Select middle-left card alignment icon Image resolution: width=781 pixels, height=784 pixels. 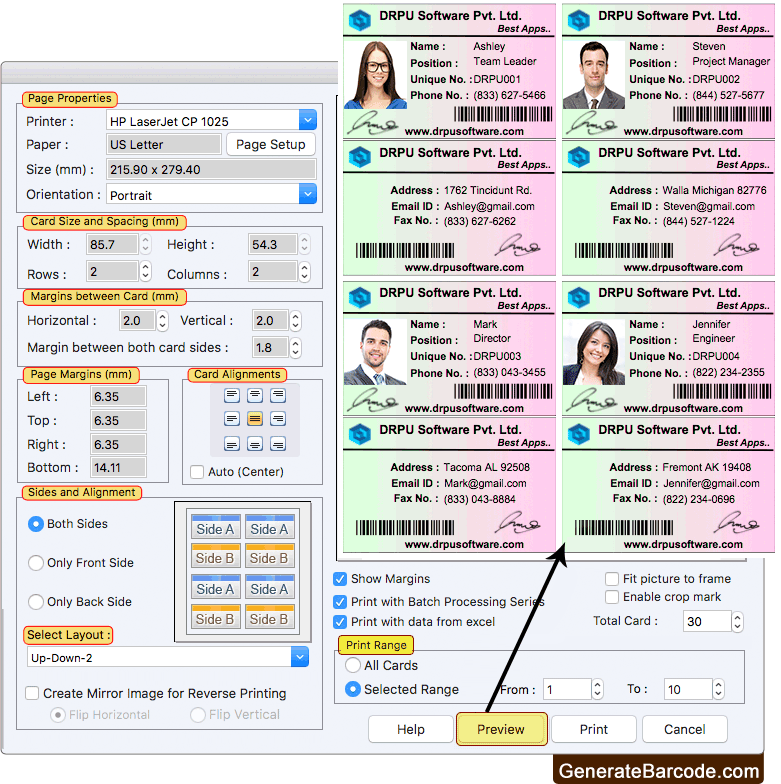click(232, 418)
